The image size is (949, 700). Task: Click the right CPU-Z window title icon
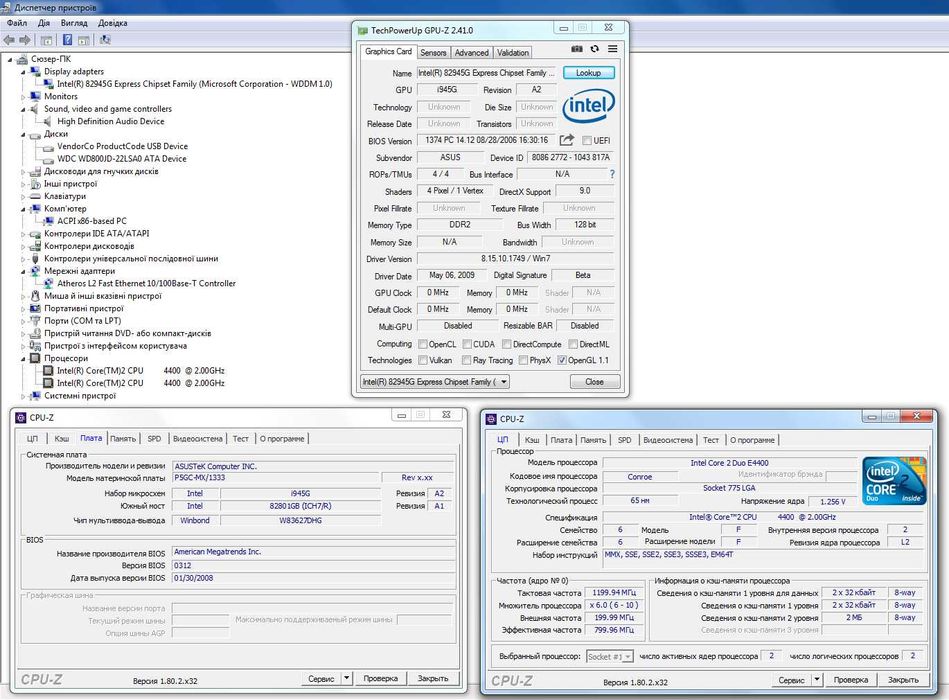pyautogui.click(x=491, y=419)
